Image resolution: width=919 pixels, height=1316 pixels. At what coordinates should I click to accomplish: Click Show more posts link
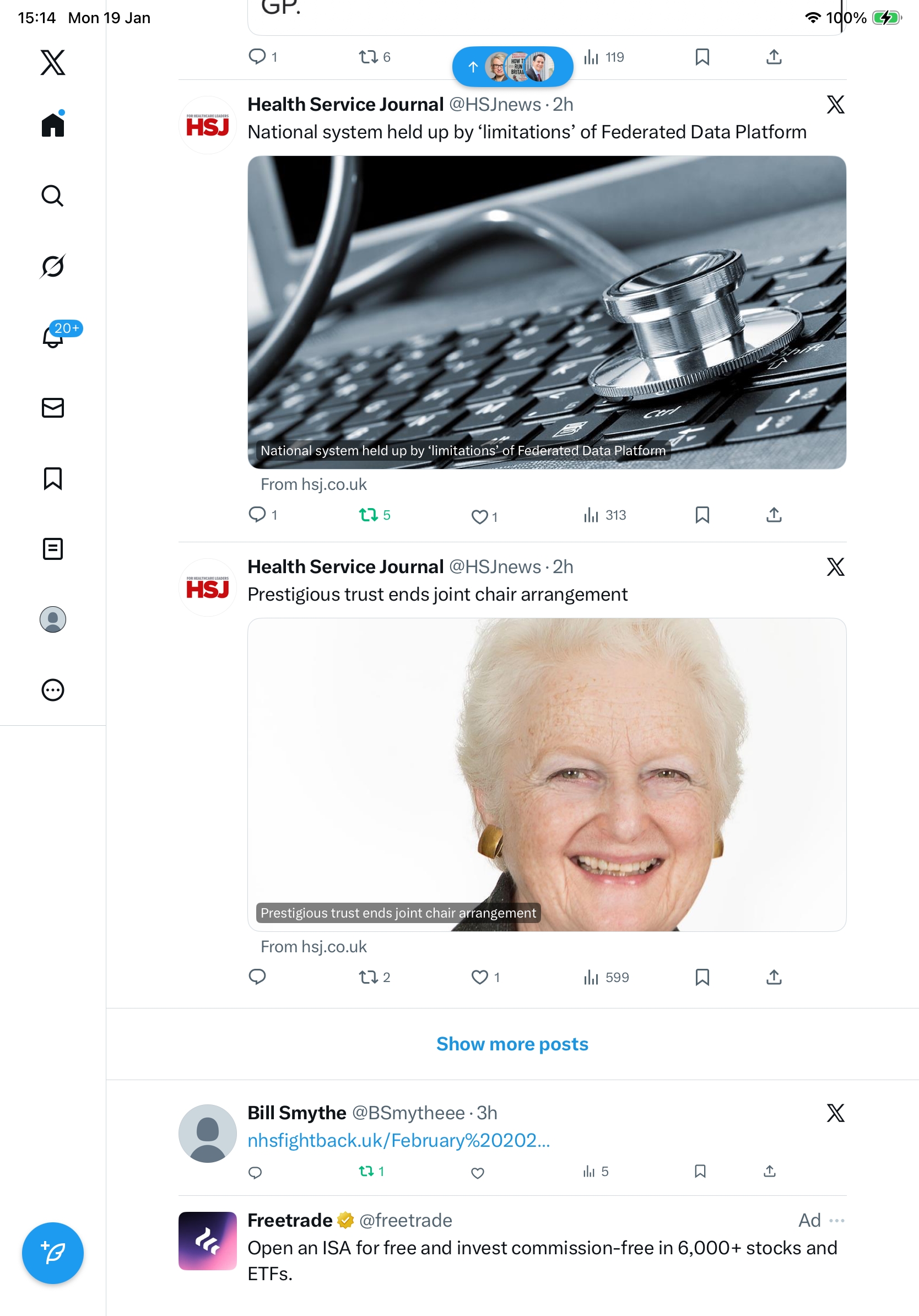point(512,1044)
